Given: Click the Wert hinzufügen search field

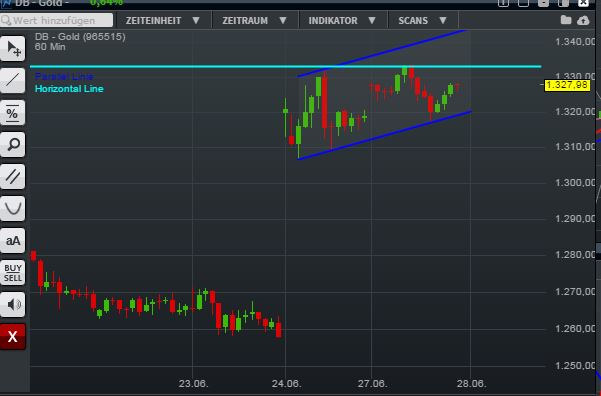Looking at the screenshot, I should (x=57, y=20).
